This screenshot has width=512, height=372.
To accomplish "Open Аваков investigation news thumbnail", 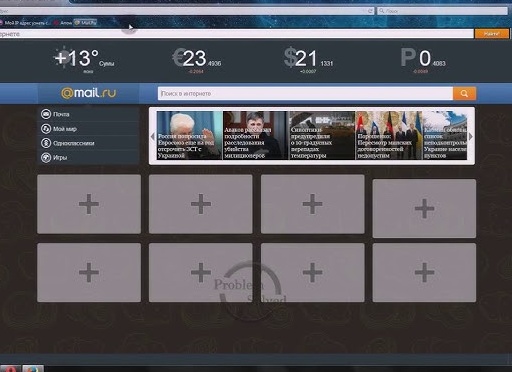I will pyautogui.click(x=255, y=135).
